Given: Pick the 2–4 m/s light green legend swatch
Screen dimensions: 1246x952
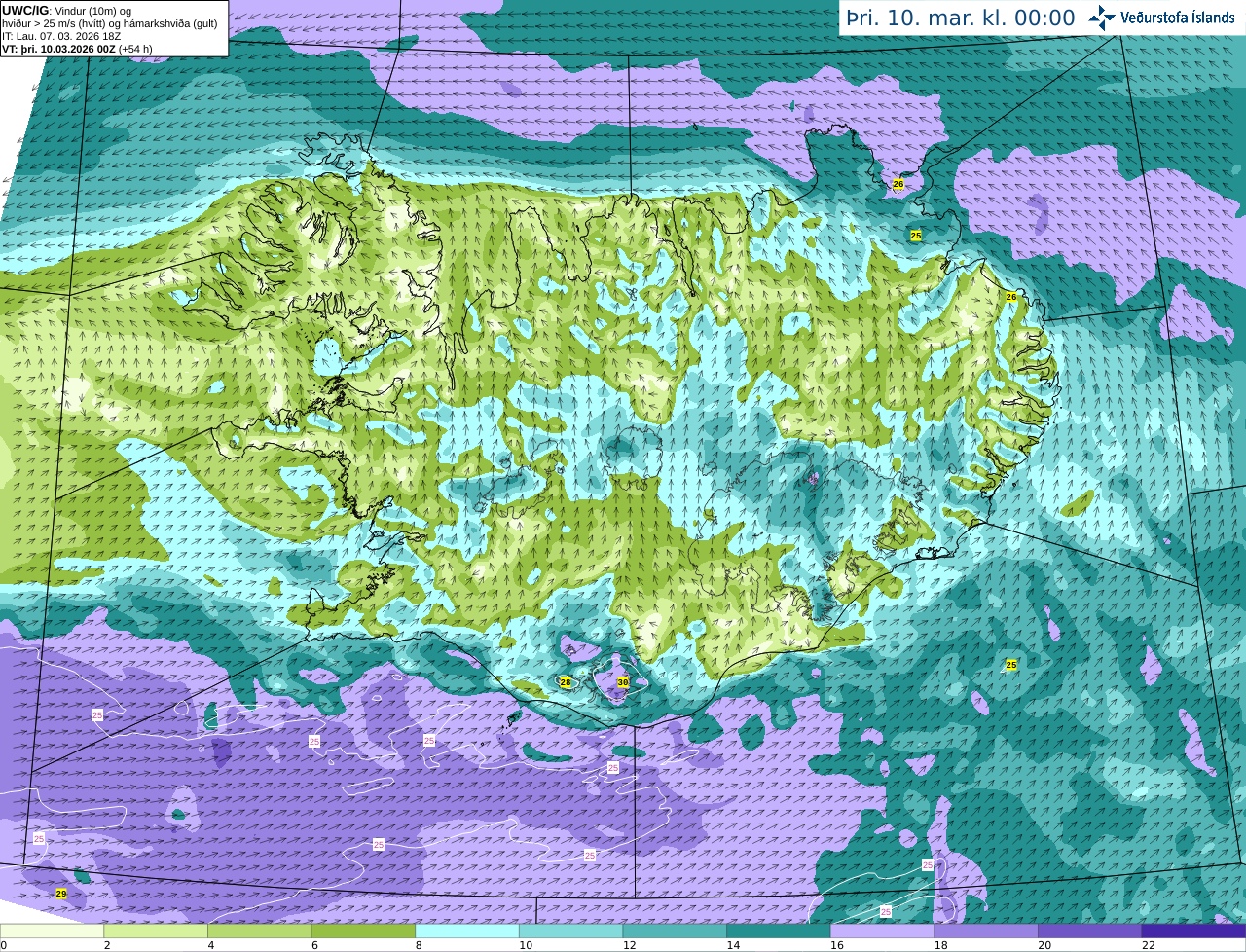Looking at the screenshot, I should pyautogui.click(x=156, y=931).
